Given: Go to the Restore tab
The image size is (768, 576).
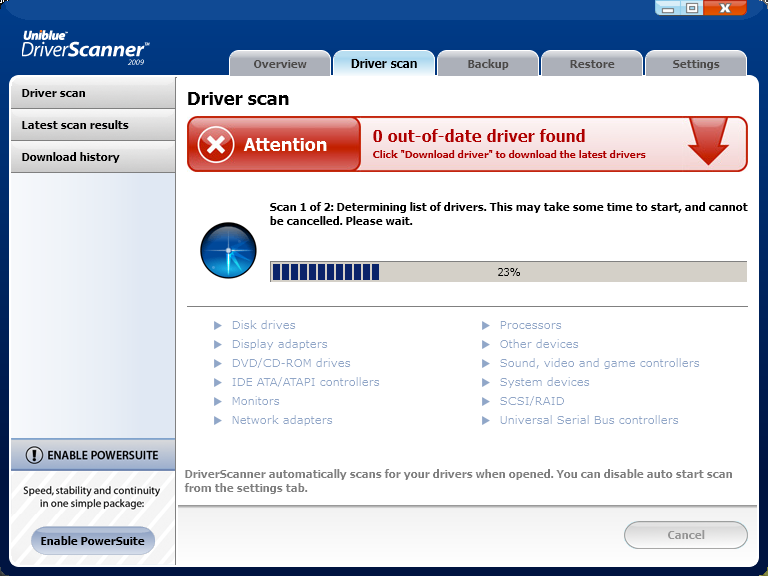Looking at the screenshot, I should 592,64.
